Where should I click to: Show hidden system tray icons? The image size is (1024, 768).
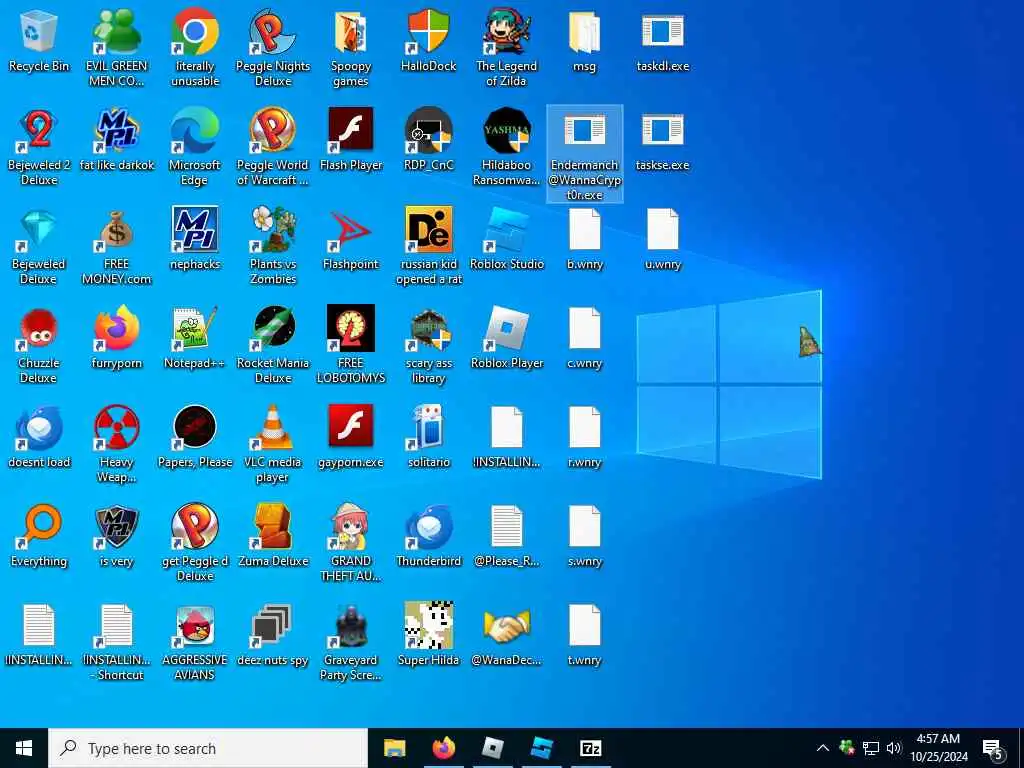pos(823,748)
